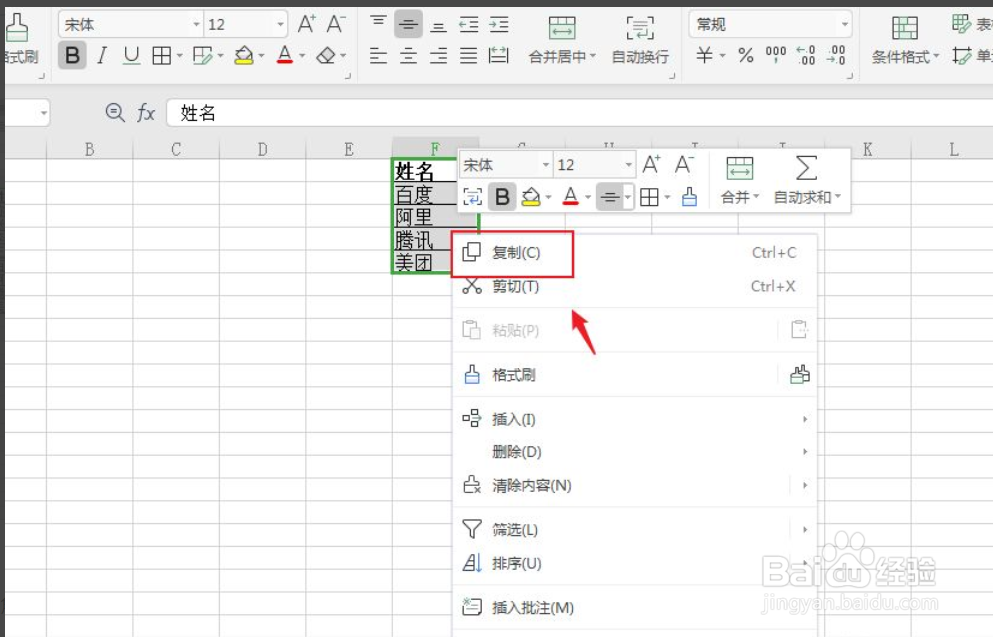Click the ribbon red font color icon
This screenshot has height=637, width=993.
(x=285, y=56)
